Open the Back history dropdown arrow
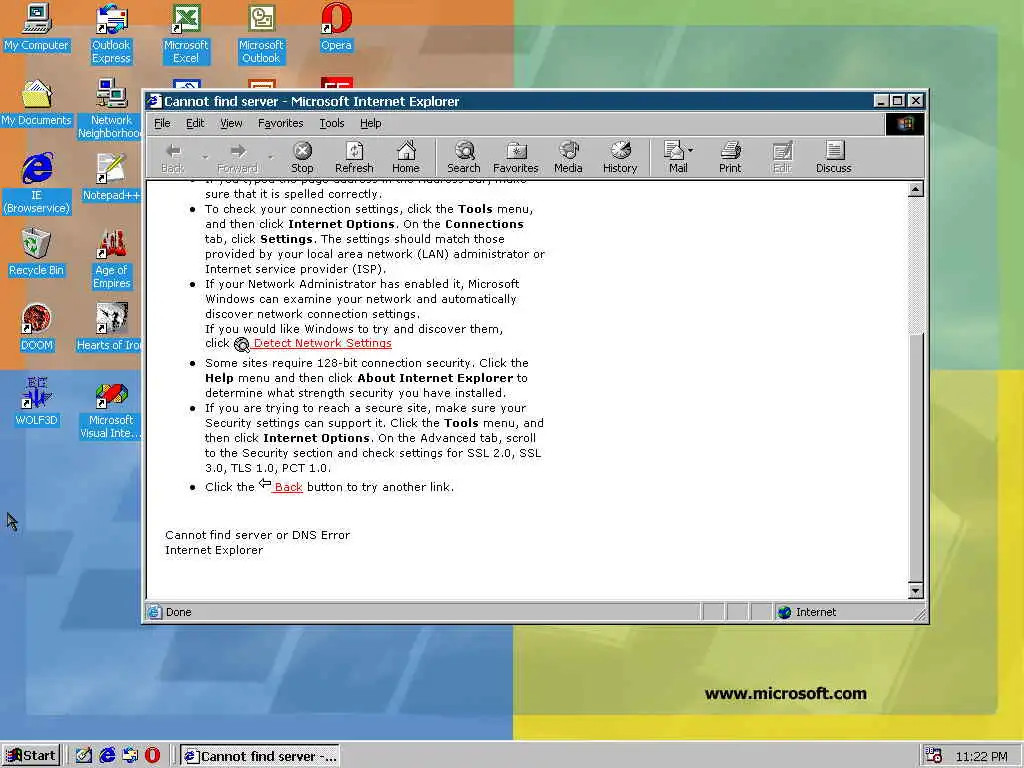Viewport: 1024px width, 768px height. (204, 157)
